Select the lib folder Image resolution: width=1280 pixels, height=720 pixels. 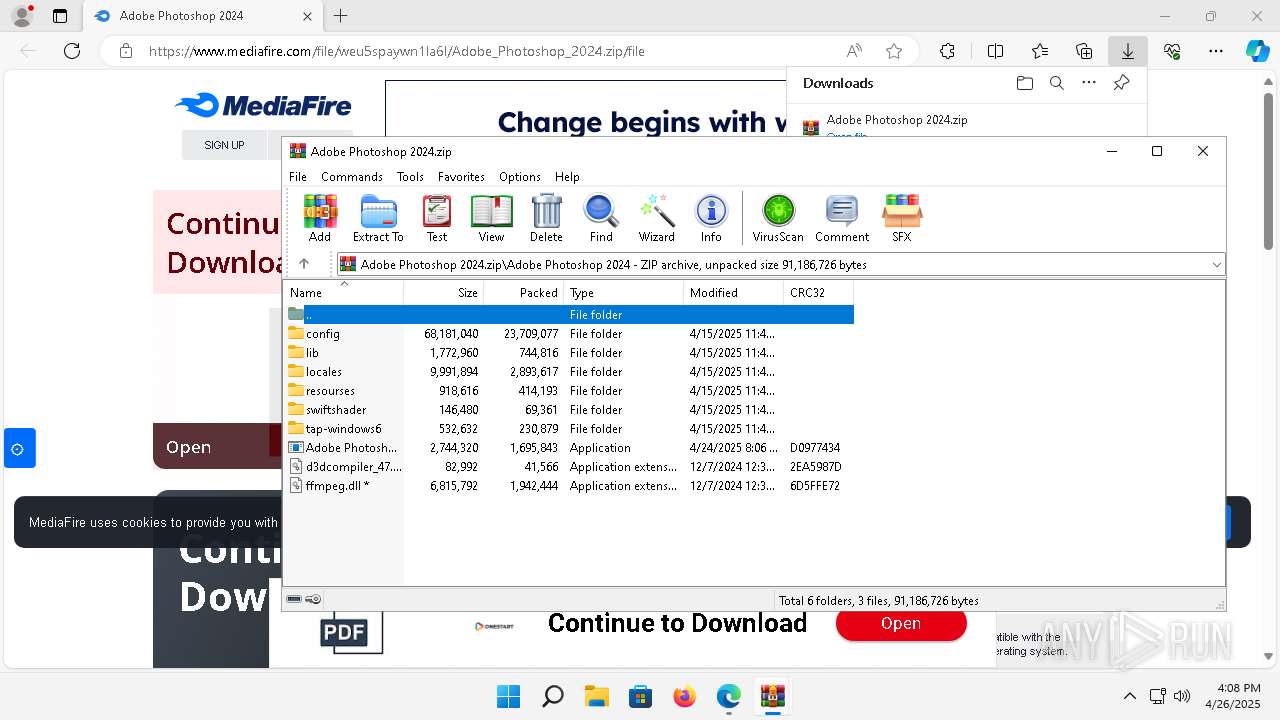(570, 352)
